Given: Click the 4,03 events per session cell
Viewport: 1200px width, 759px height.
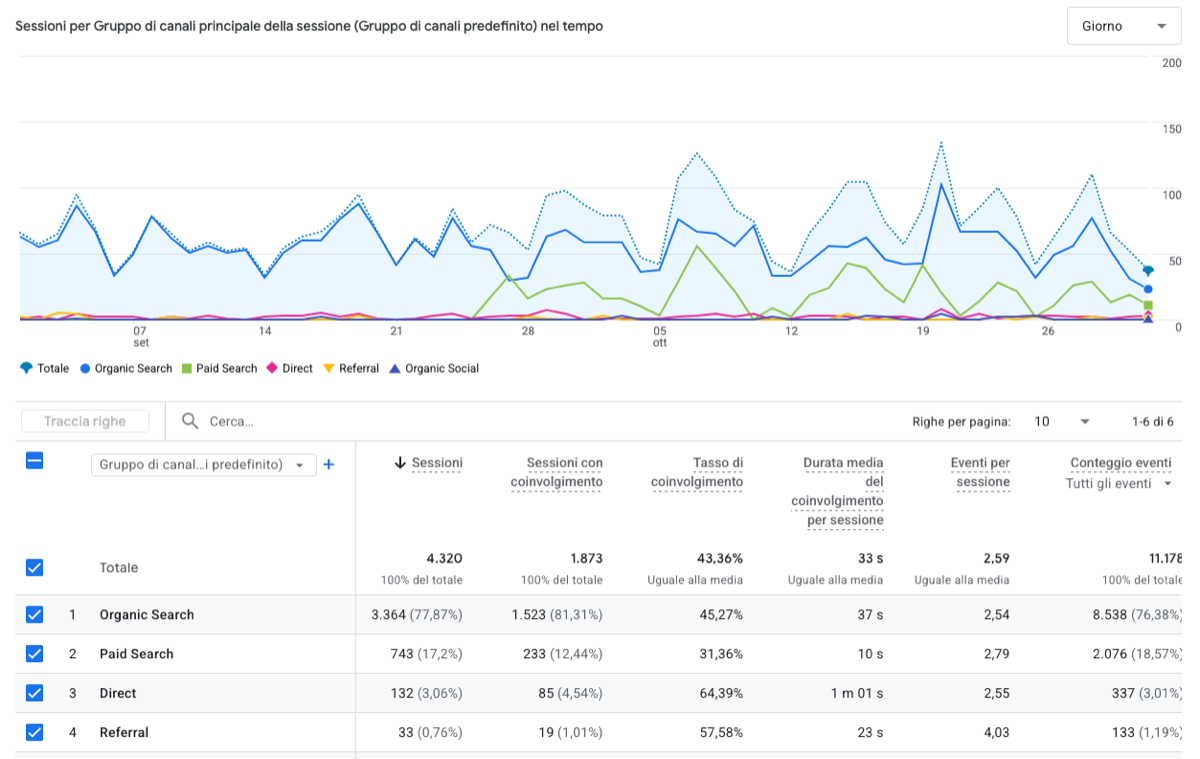Looking at the screenshot, I should tap(996, 732).
